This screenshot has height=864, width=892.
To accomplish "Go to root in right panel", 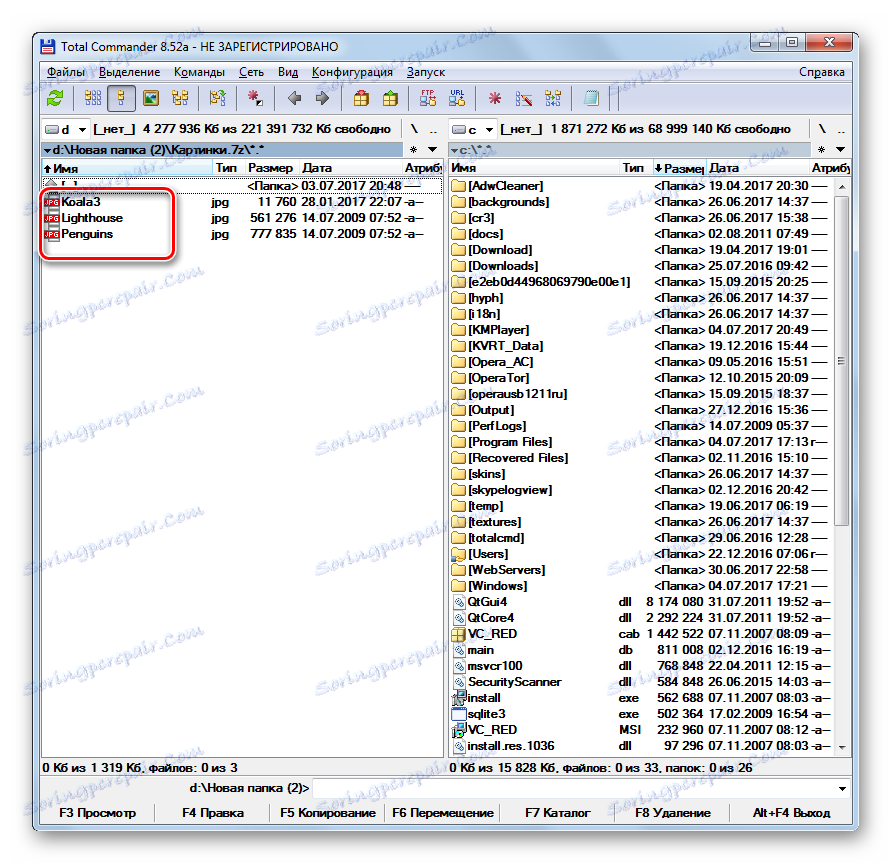I will point(821,129).
